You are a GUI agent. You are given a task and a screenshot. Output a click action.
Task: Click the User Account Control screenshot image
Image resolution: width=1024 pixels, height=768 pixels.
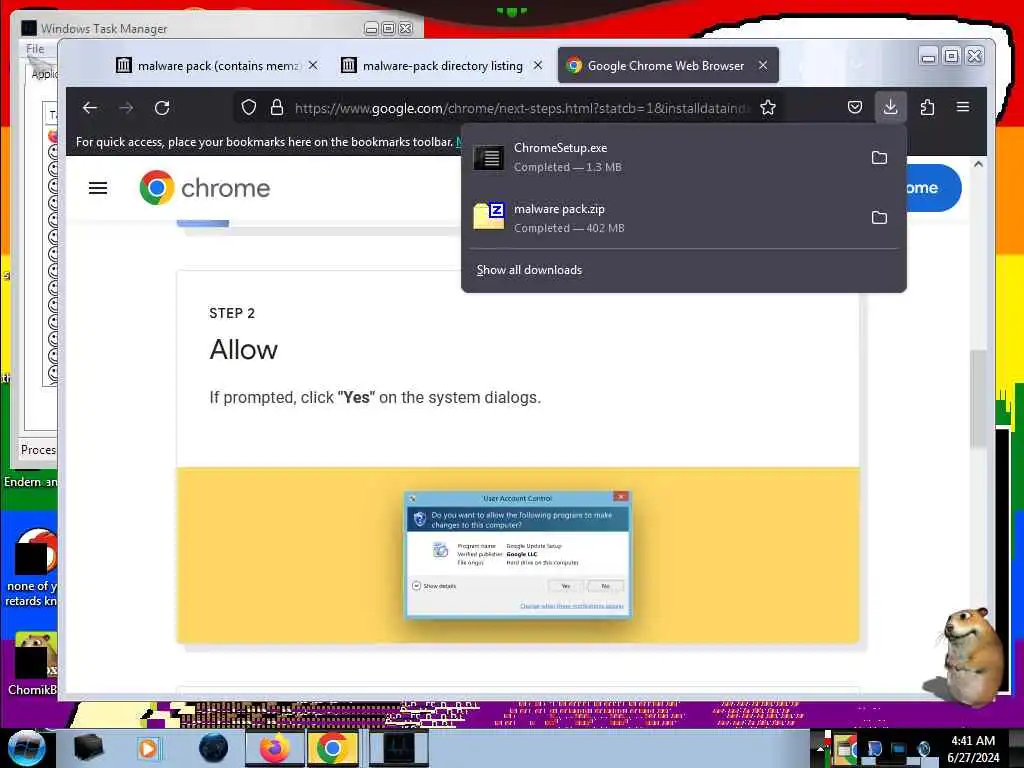pyautogui.click(x=518, y=554)
